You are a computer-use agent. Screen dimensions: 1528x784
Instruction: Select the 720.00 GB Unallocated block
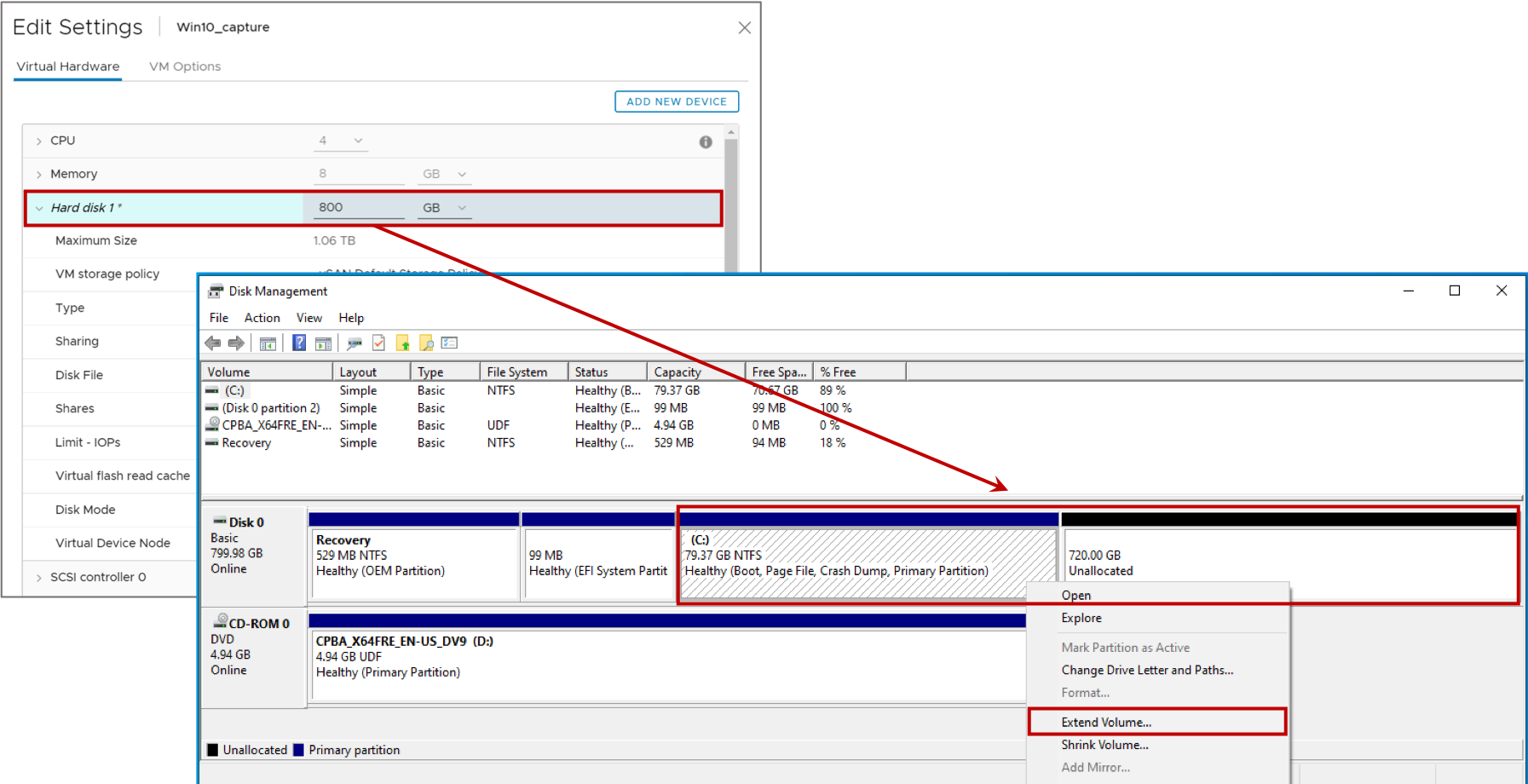1289,556
